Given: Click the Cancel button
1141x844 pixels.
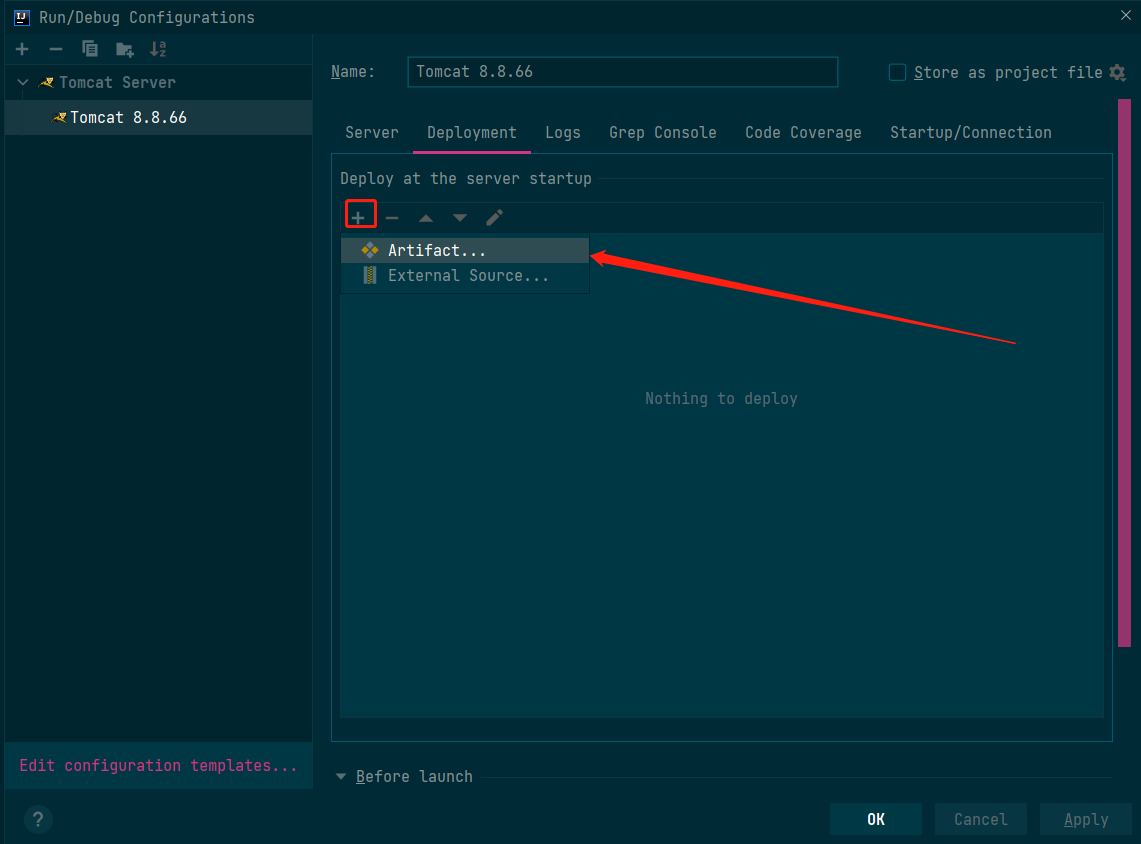Looking at the screenshot, I should (x=980, y=819).
